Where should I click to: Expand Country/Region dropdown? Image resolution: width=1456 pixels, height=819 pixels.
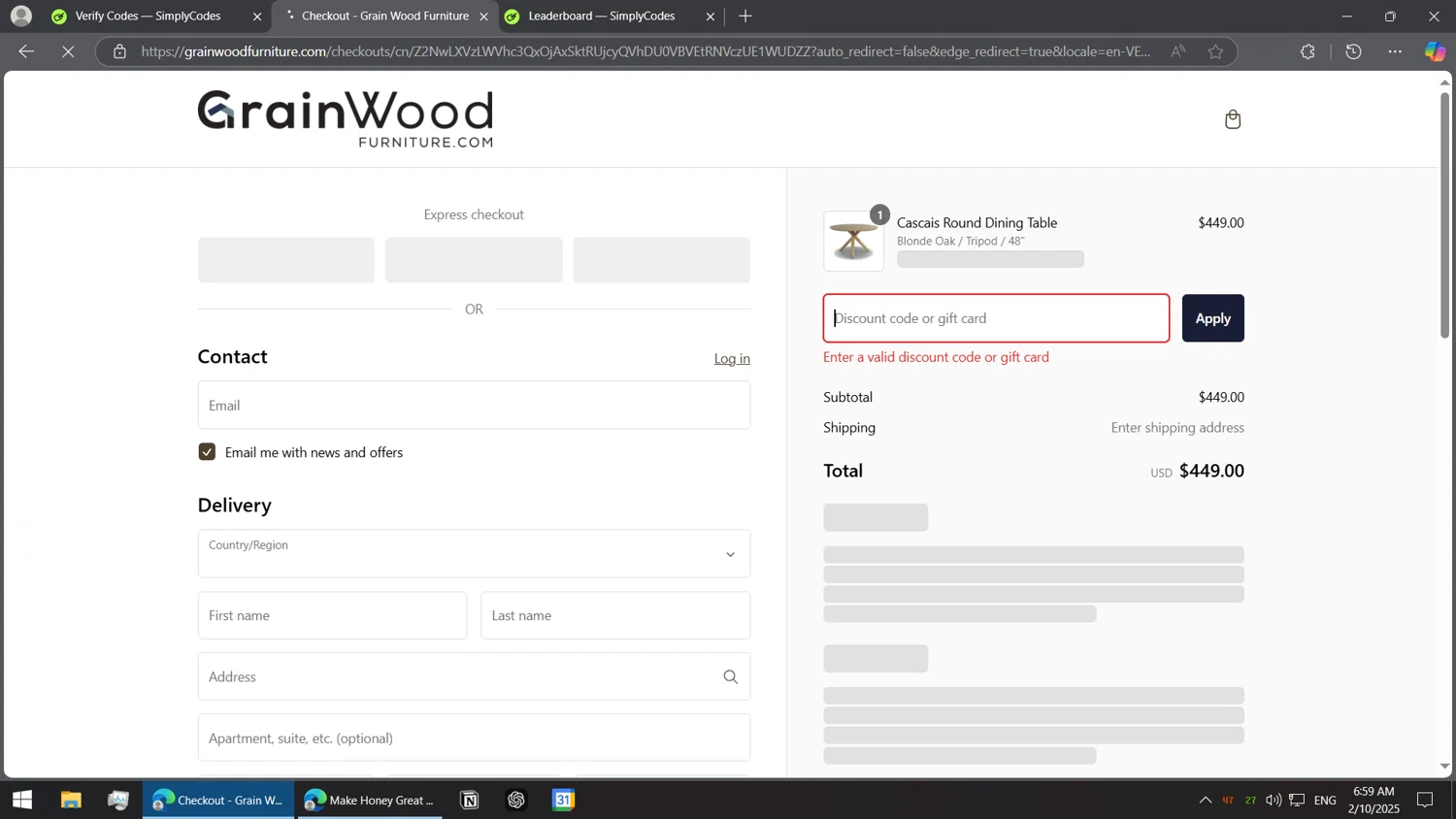pos(474,554)
